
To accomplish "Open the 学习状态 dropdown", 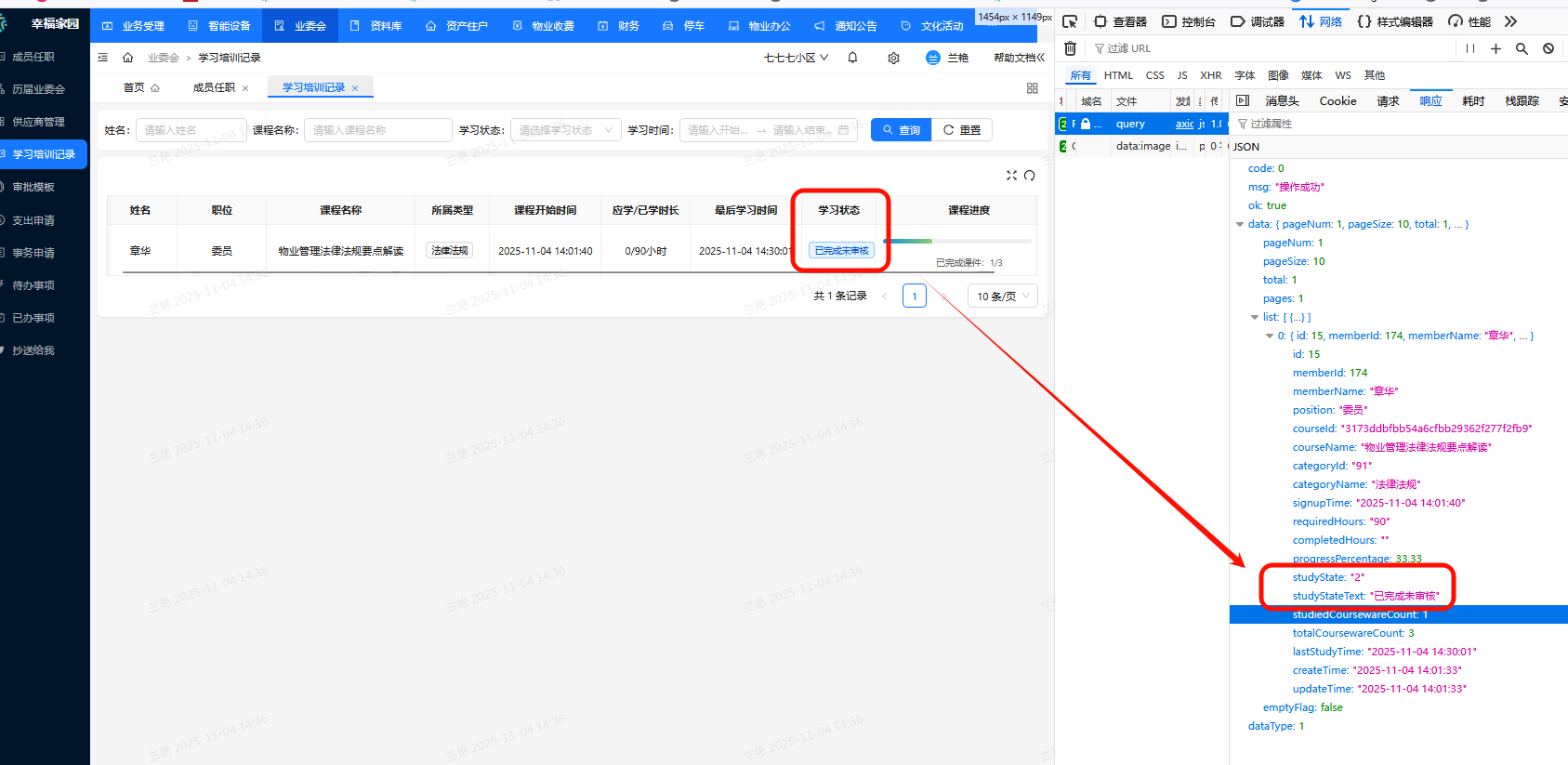I will 565,130.
